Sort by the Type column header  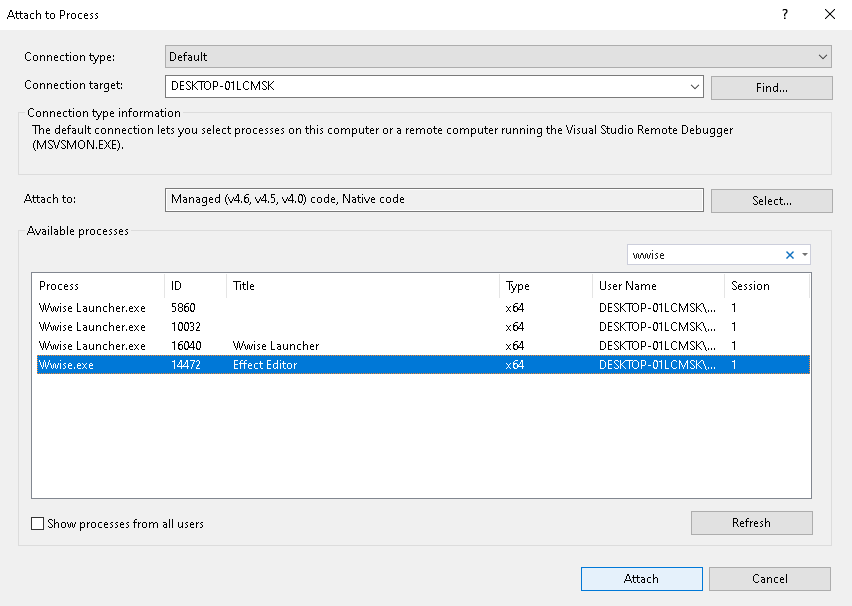[546, 286]
